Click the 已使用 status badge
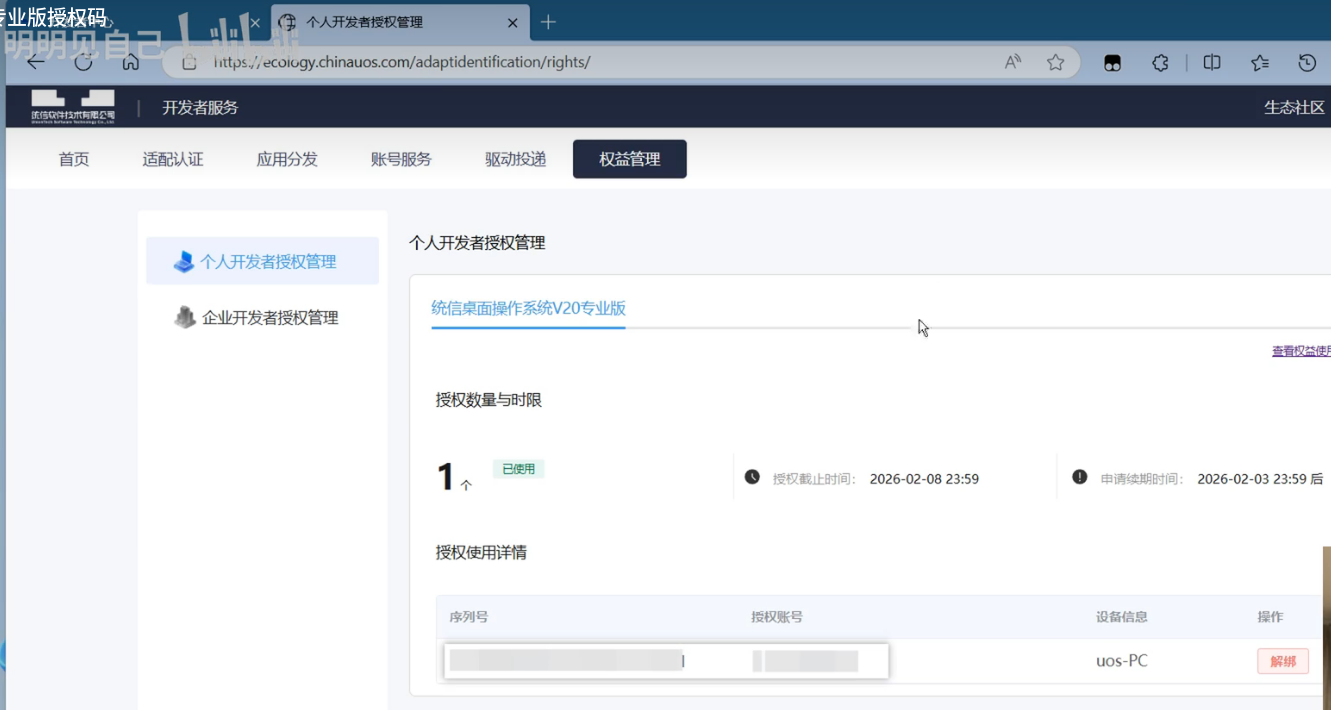 pyautogui.click(x=518, y=468)
